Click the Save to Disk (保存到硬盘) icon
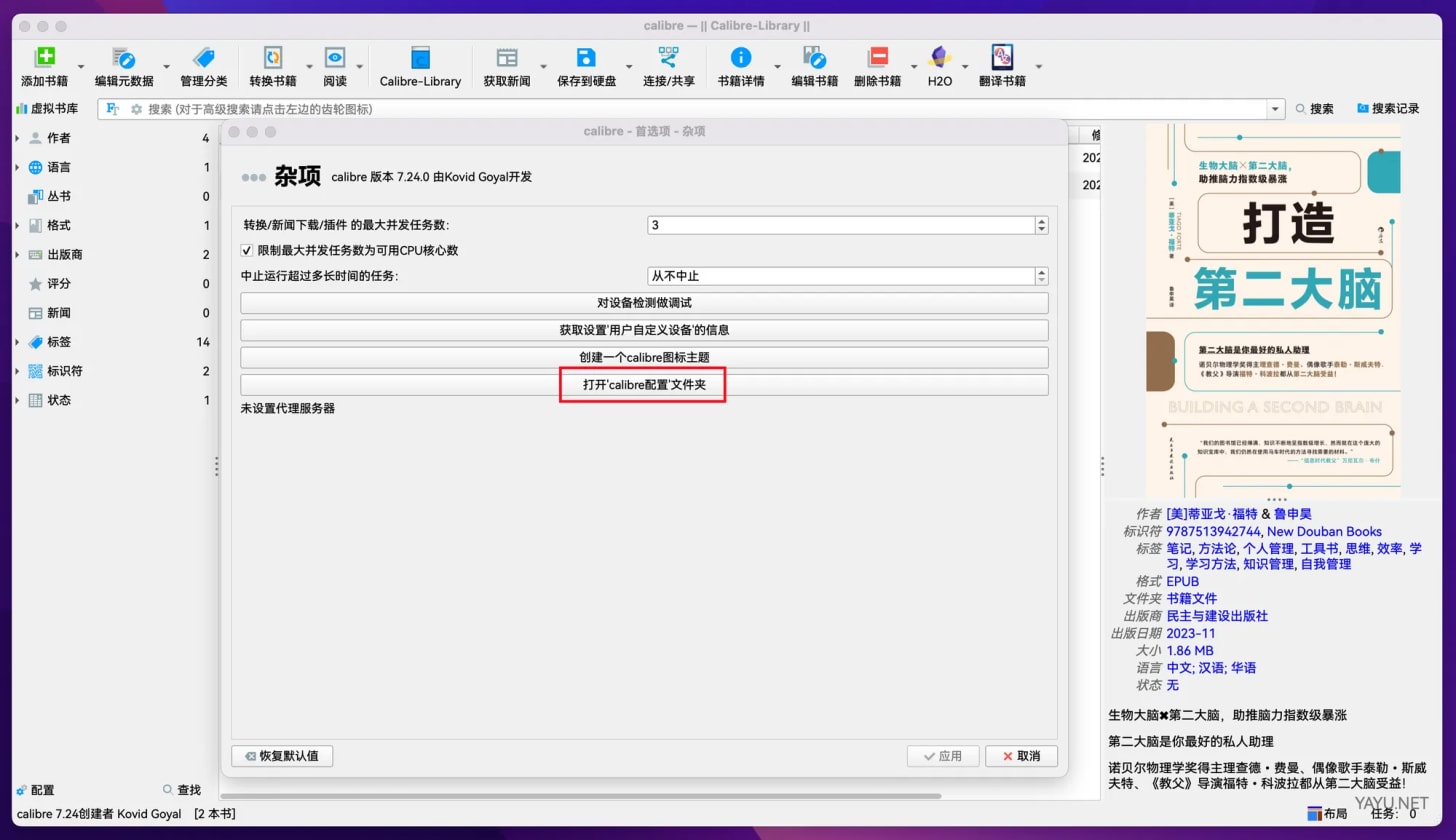 [586, 58]
